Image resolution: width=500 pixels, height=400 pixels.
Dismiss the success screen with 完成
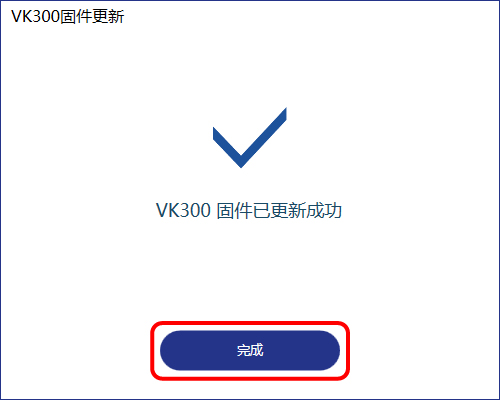pos(250,350)
